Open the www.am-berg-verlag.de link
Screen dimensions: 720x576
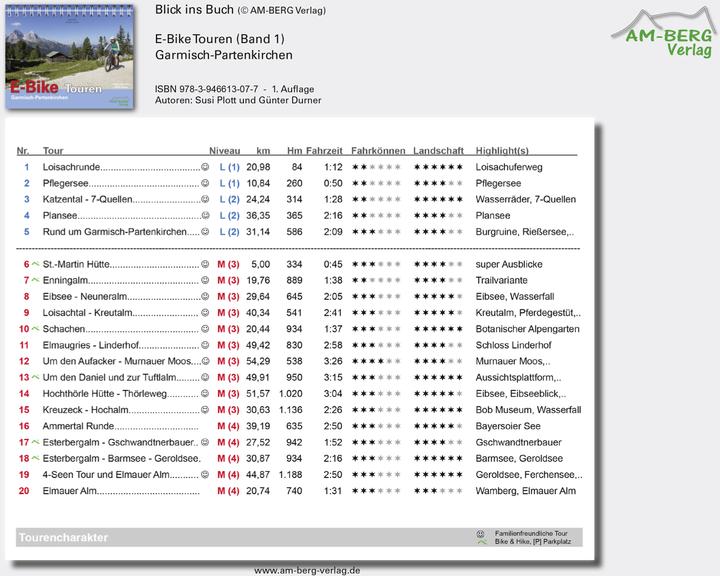pyautogui.click(x=307, y=570)
